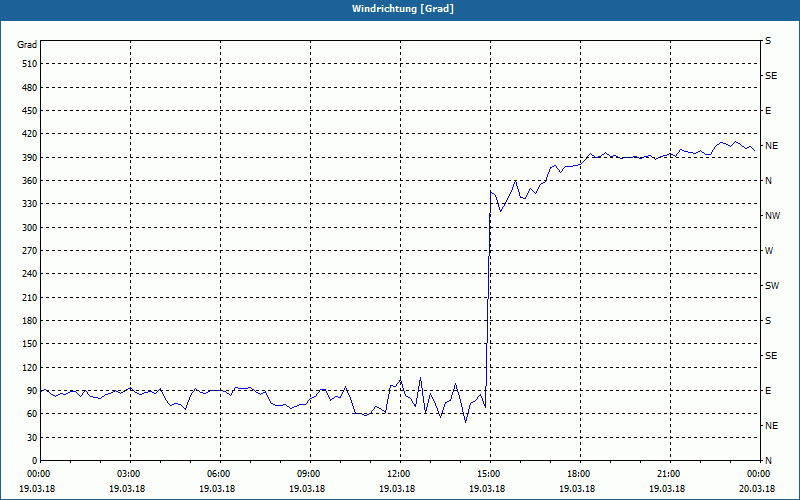The height and width of the screenshot is (500, 800).
Task: Click the 450 degree axis label
Action: tap(30, 111)
